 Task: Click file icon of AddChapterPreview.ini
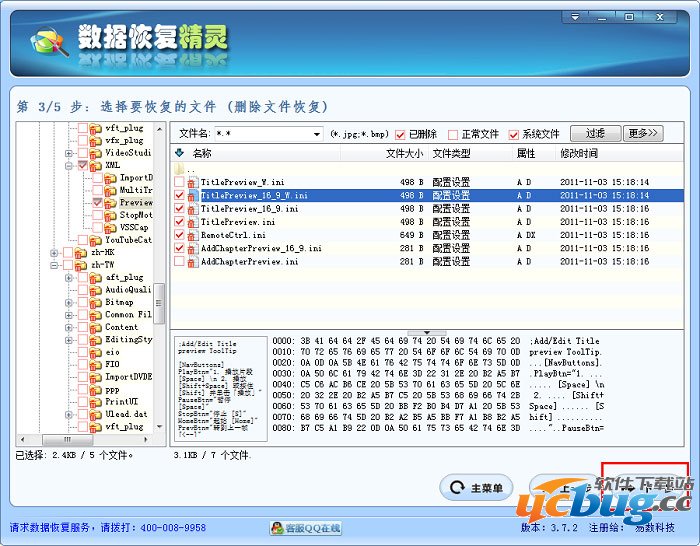click(x=192, y=262)
